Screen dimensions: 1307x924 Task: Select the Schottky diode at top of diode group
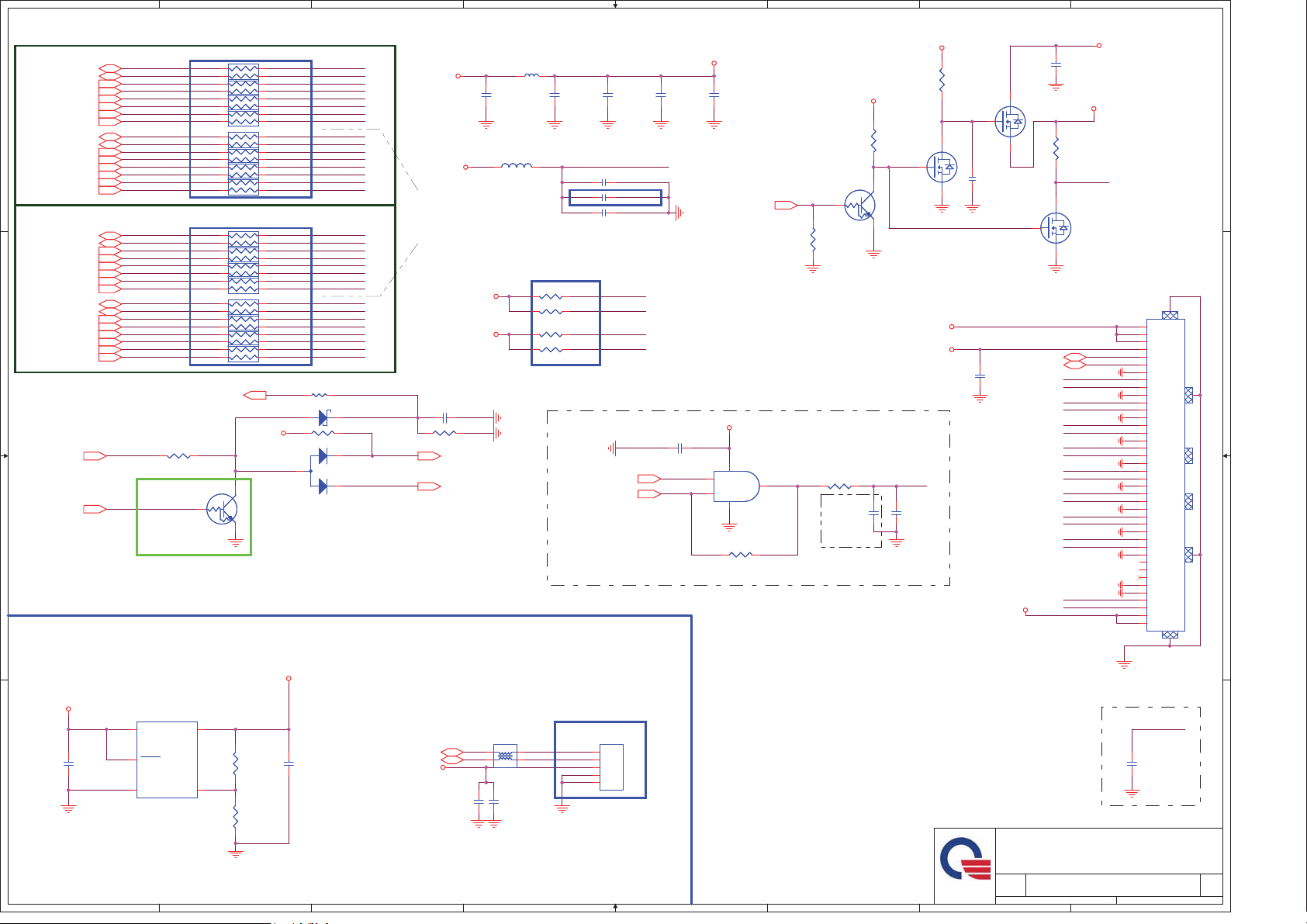[x=324, y=417]
